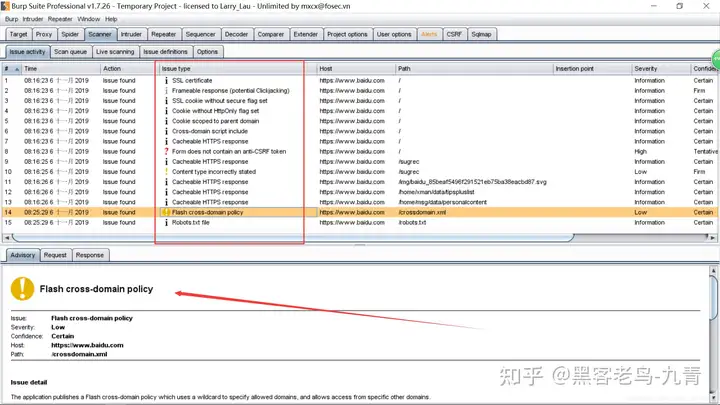Open the Help menu
720x405 pixels.
(x=111, y=19)
